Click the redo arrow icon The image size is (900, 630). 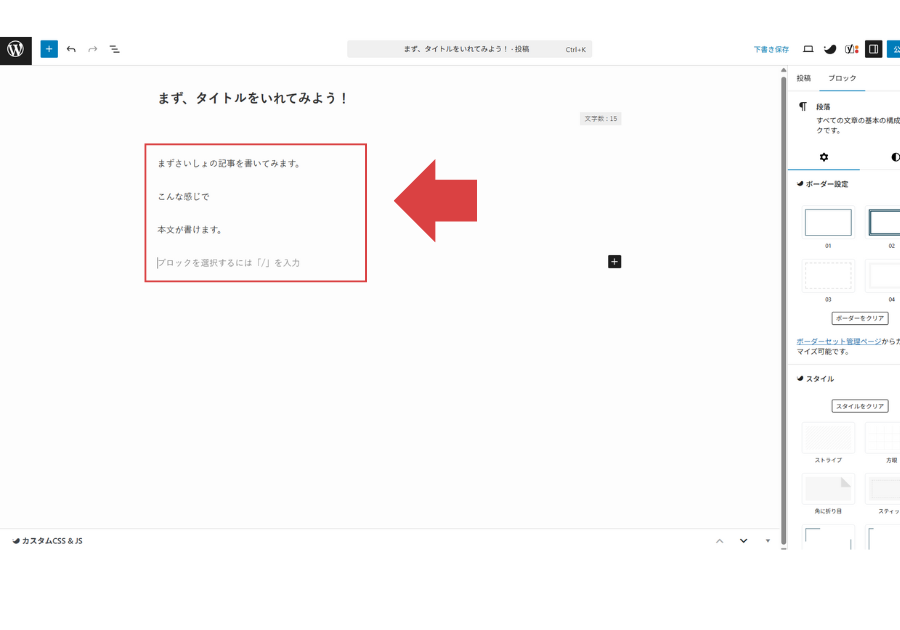pos(92,48)
